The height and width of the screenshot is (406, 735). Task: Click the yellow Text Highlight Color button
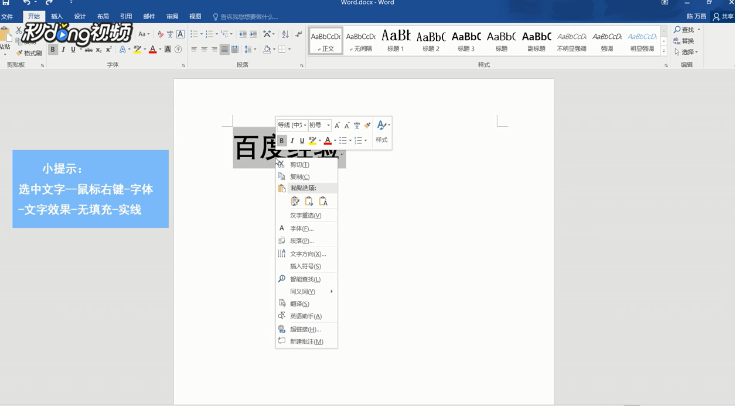click(x=137, y=49)
